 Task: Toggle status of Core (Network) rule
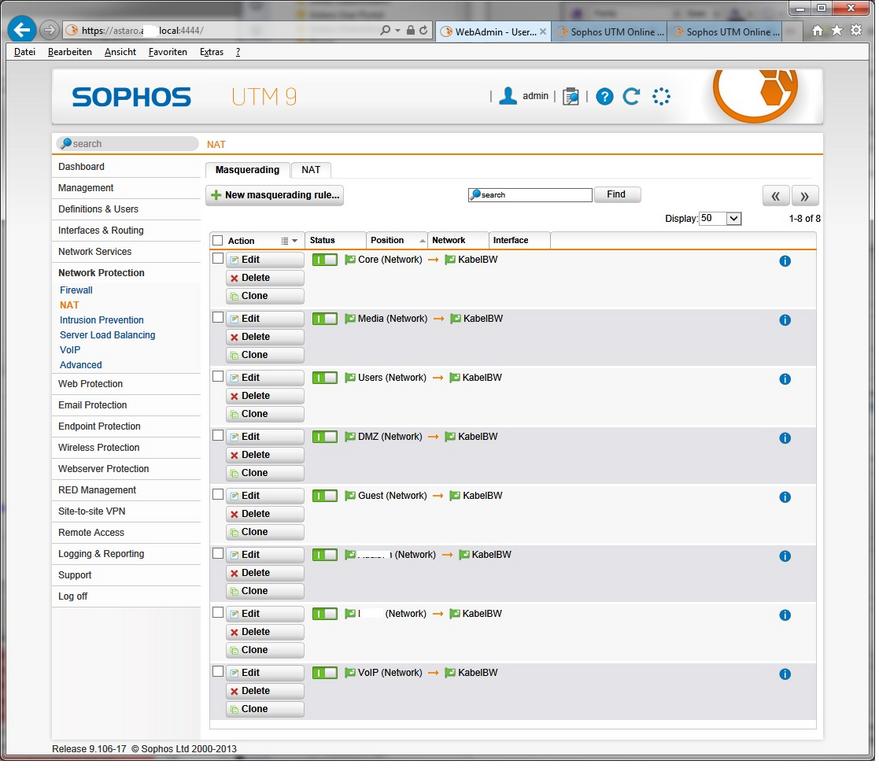coord(325,260)
